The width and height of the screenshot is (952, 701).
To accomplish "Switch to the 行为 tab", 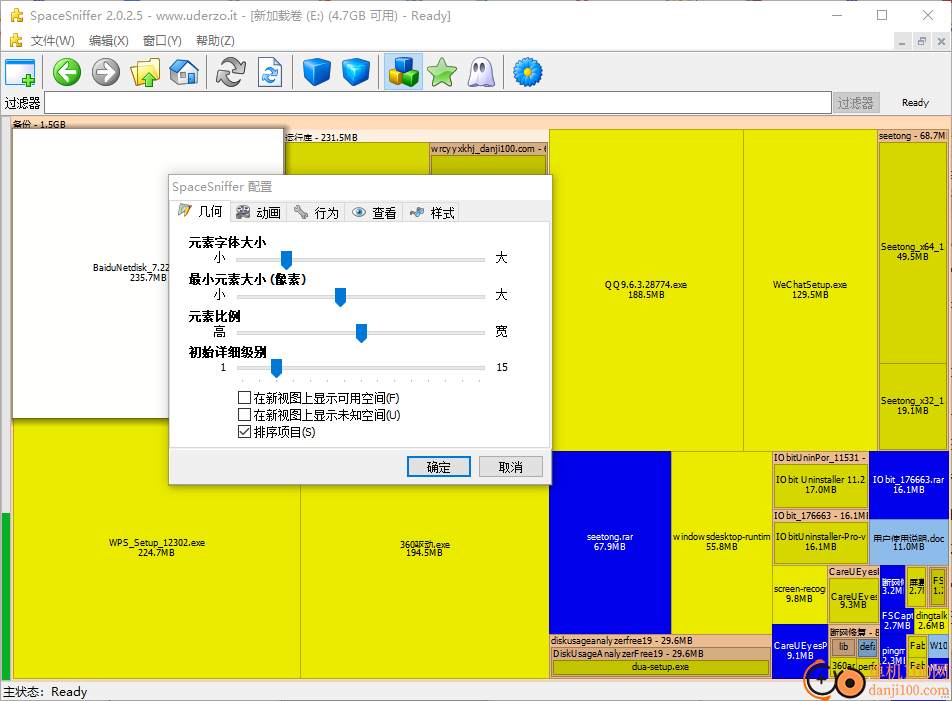I will 316,212.
